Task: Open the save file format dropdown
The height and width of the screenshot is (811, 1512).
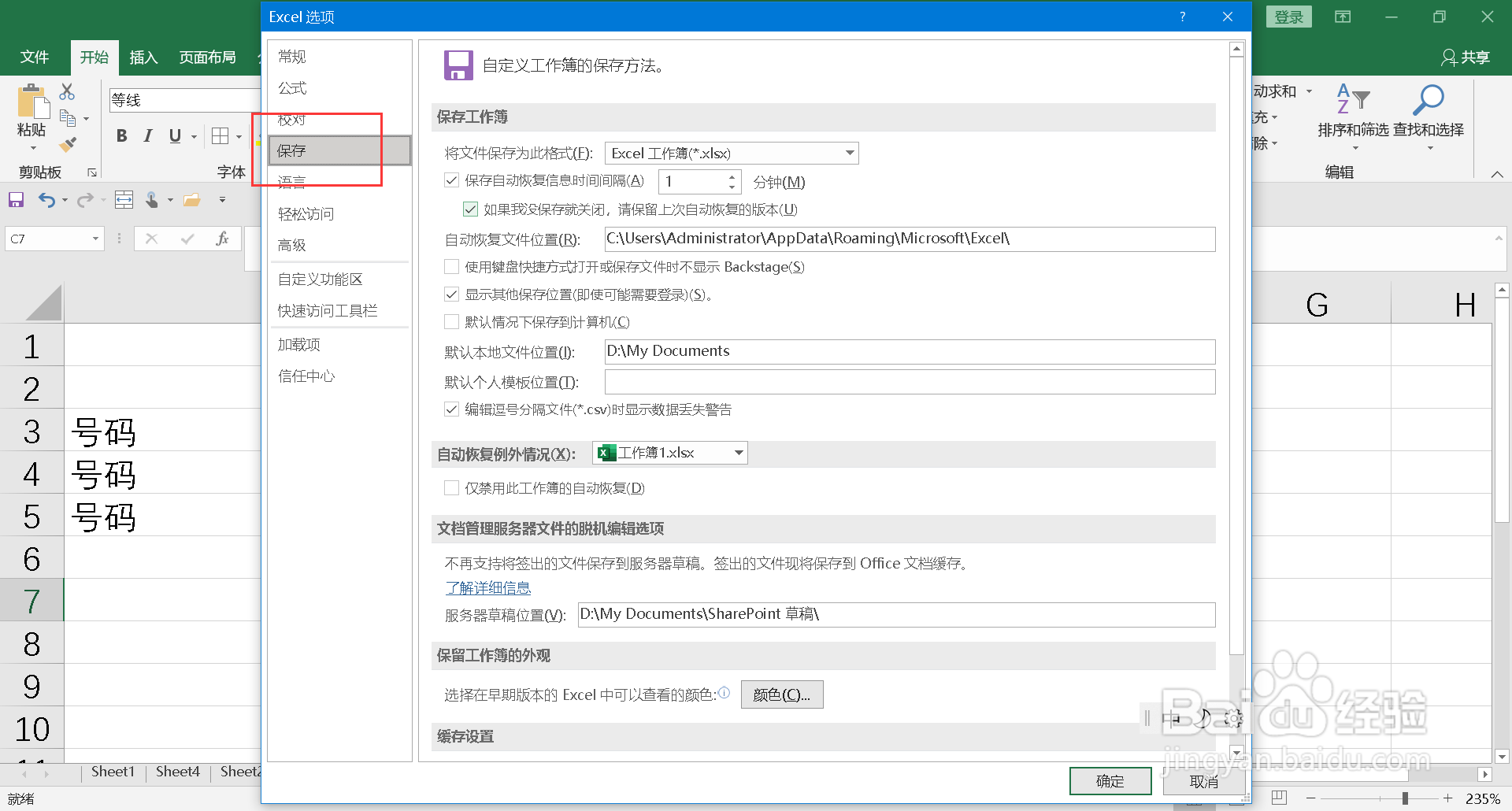Action: coord(850,153)
